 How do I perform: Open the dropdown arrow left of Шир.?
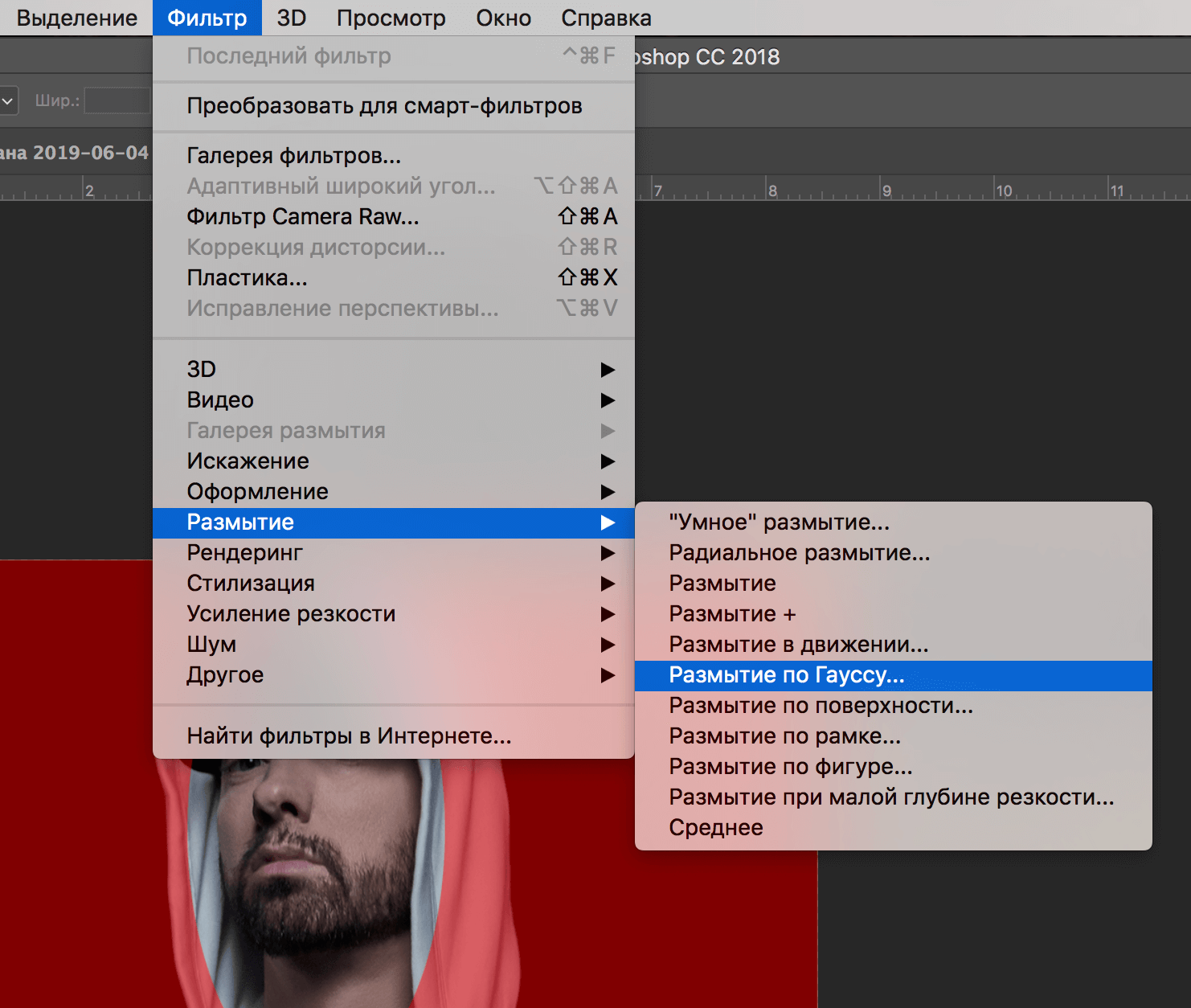(x=8, y=101)
